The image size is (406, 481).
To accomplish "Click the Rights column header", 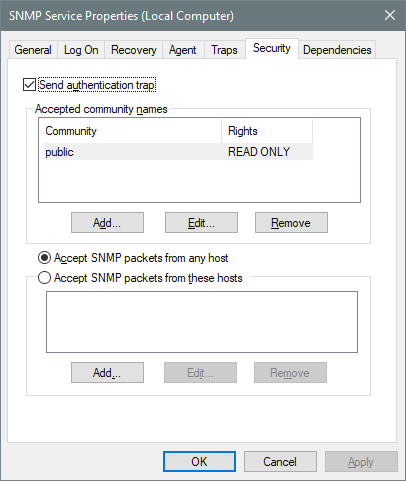I will tap(267, 131).
